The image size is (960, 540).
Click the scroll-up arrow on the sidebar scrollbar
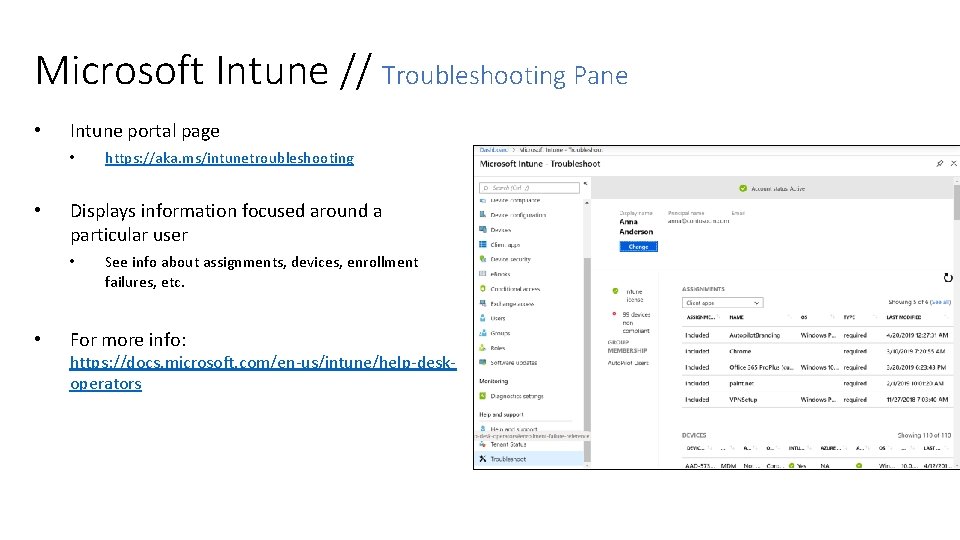(587, 203)
